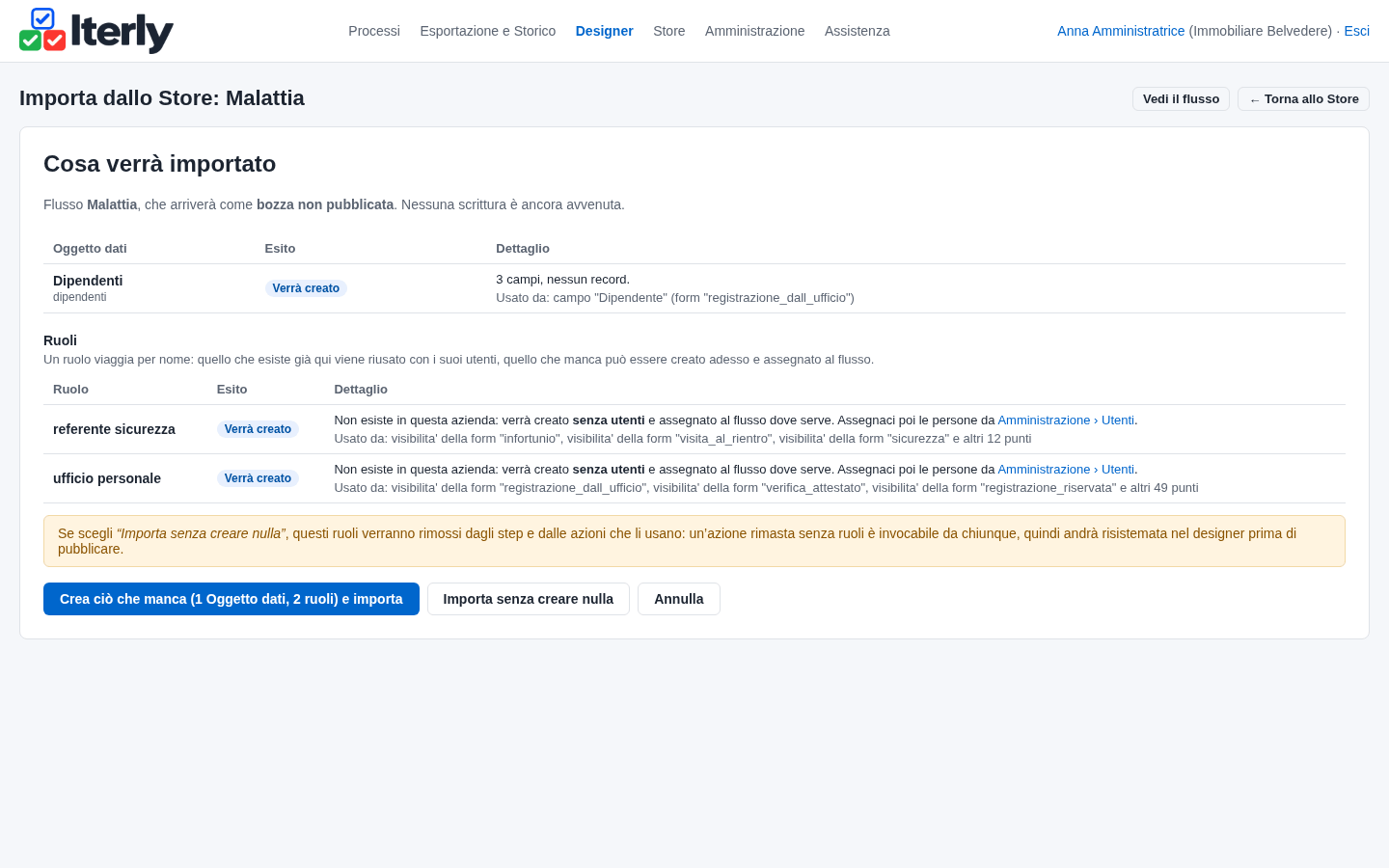Click the Iterly logo
The width and height of the screenshot is (1389, 868).
pos(96,31)
